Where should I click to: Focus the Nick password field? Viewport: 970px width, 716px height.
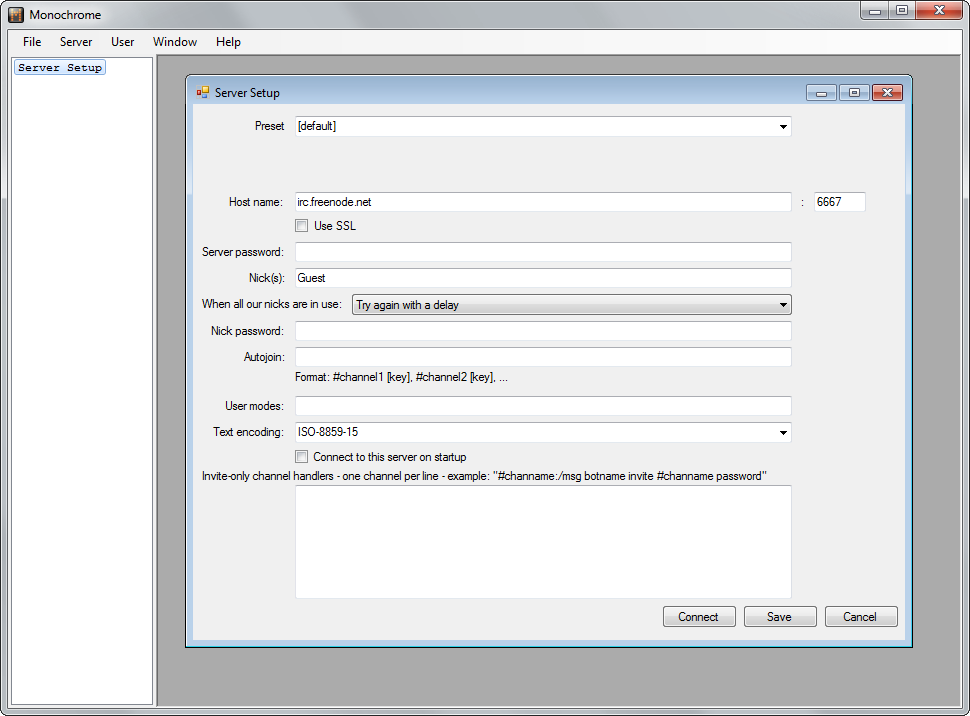[x=543, y=331]
